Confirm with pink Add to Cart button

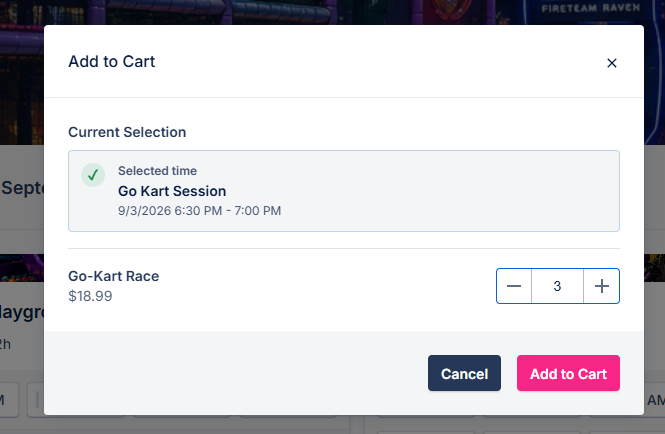point(568,373)
